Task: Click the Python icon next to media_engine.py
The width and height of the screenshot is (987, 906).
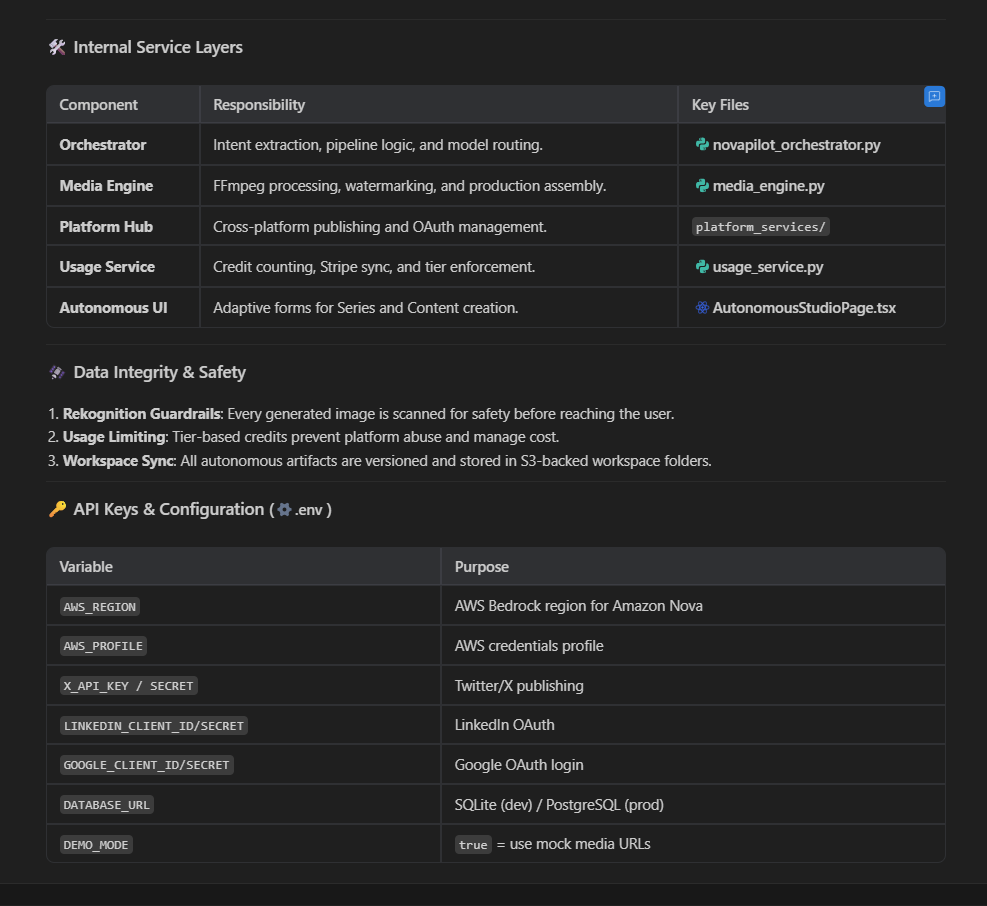Action: 702,186
